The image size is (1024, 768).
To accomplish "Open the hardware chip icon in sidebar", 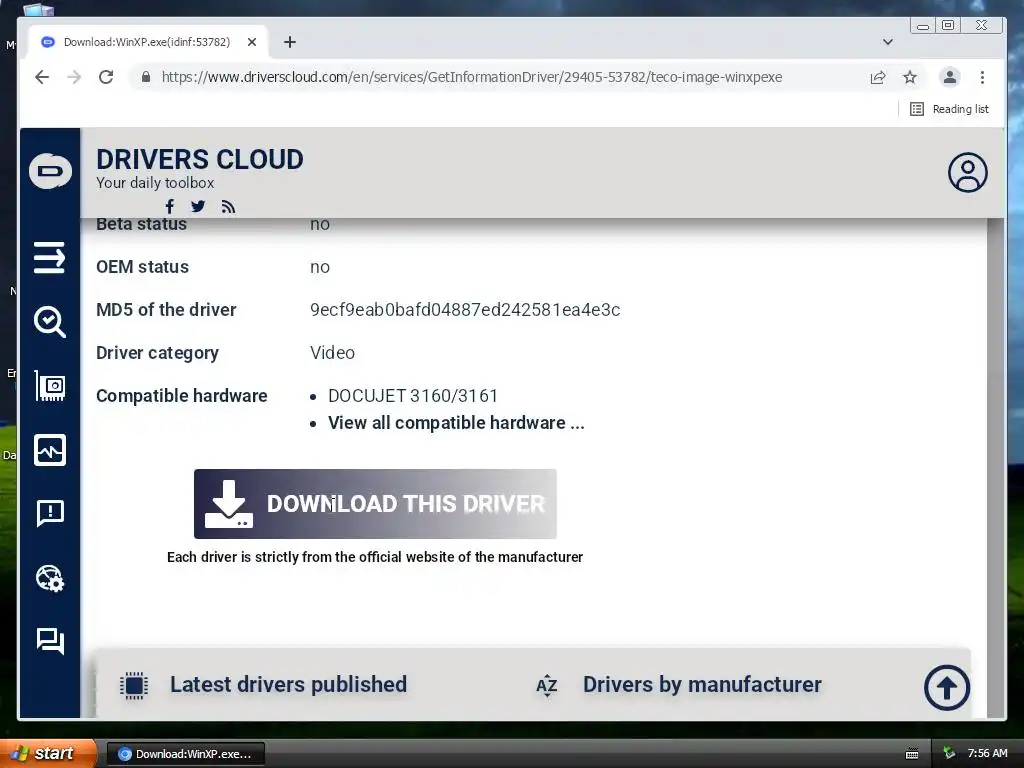I will click(x=50, y=386).
